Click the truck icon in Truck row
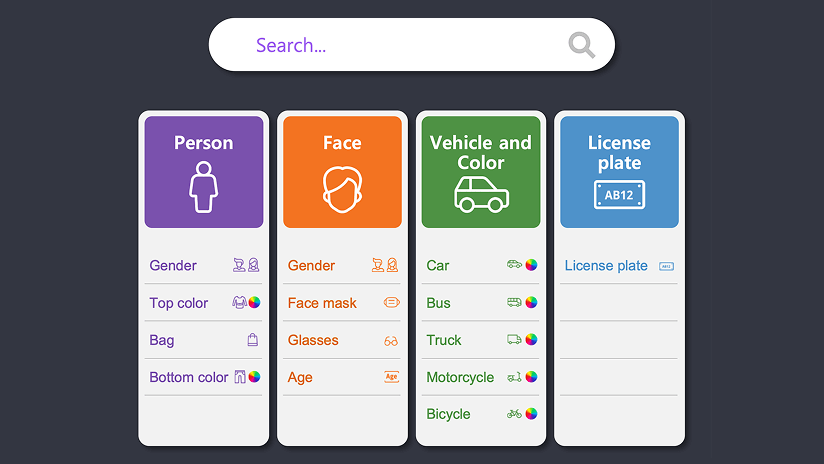The height and width of the screenshot is (464, 824). click(514, 340)
